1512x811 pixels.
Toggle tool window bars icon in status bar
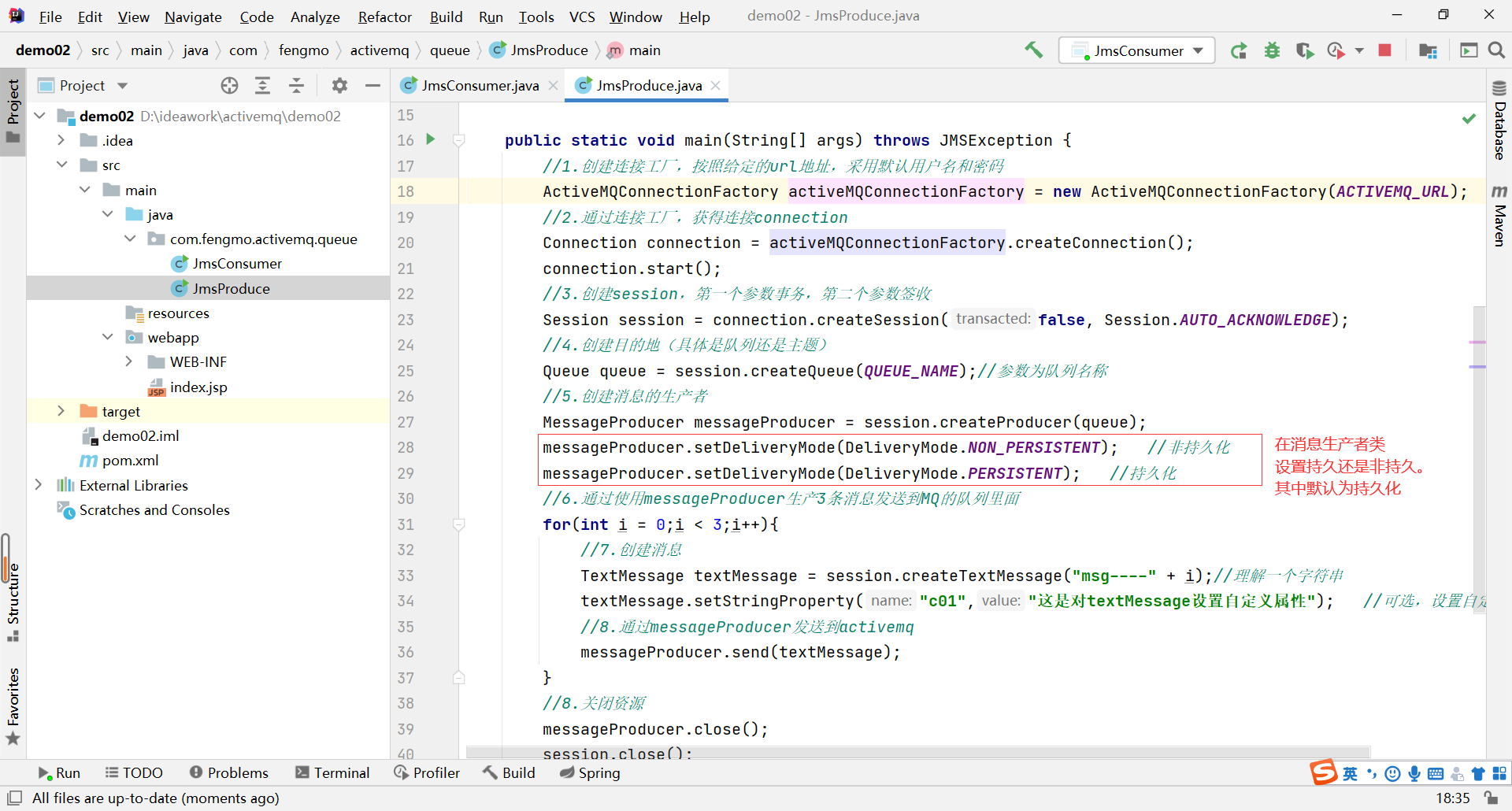(x=14, y=798)
